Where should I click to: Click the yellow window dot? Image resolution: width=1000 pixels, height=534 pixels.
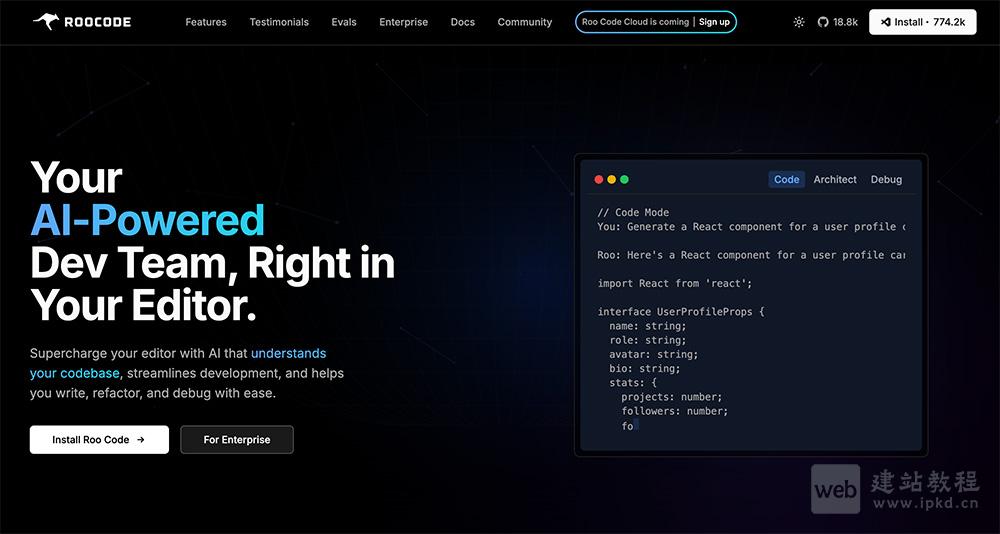tap(611, 179)
